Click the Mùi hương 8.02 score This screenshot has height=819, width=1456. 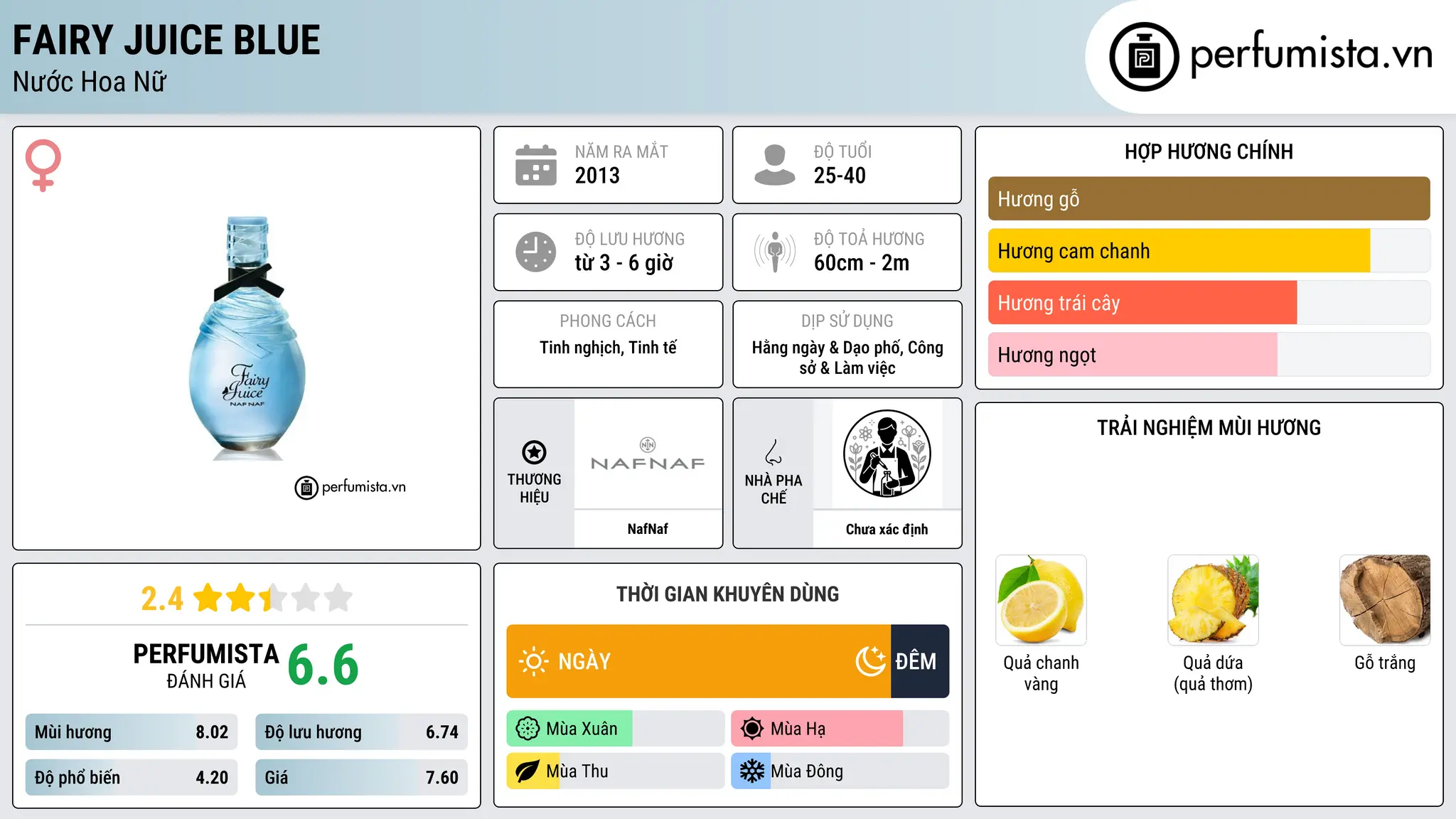pyautogui.click(x=132, y=732)
